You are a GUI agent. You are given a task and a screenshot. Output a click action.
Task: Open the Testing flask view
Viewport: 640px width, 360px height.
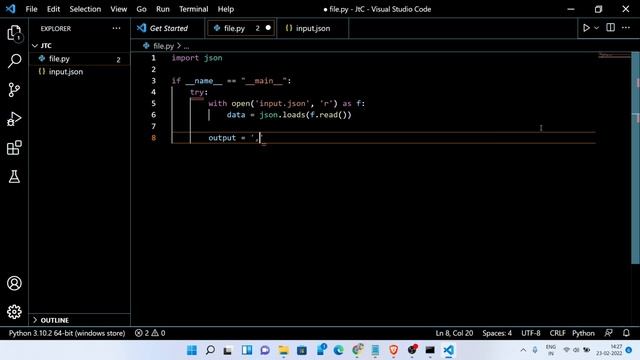coord(14,176)
